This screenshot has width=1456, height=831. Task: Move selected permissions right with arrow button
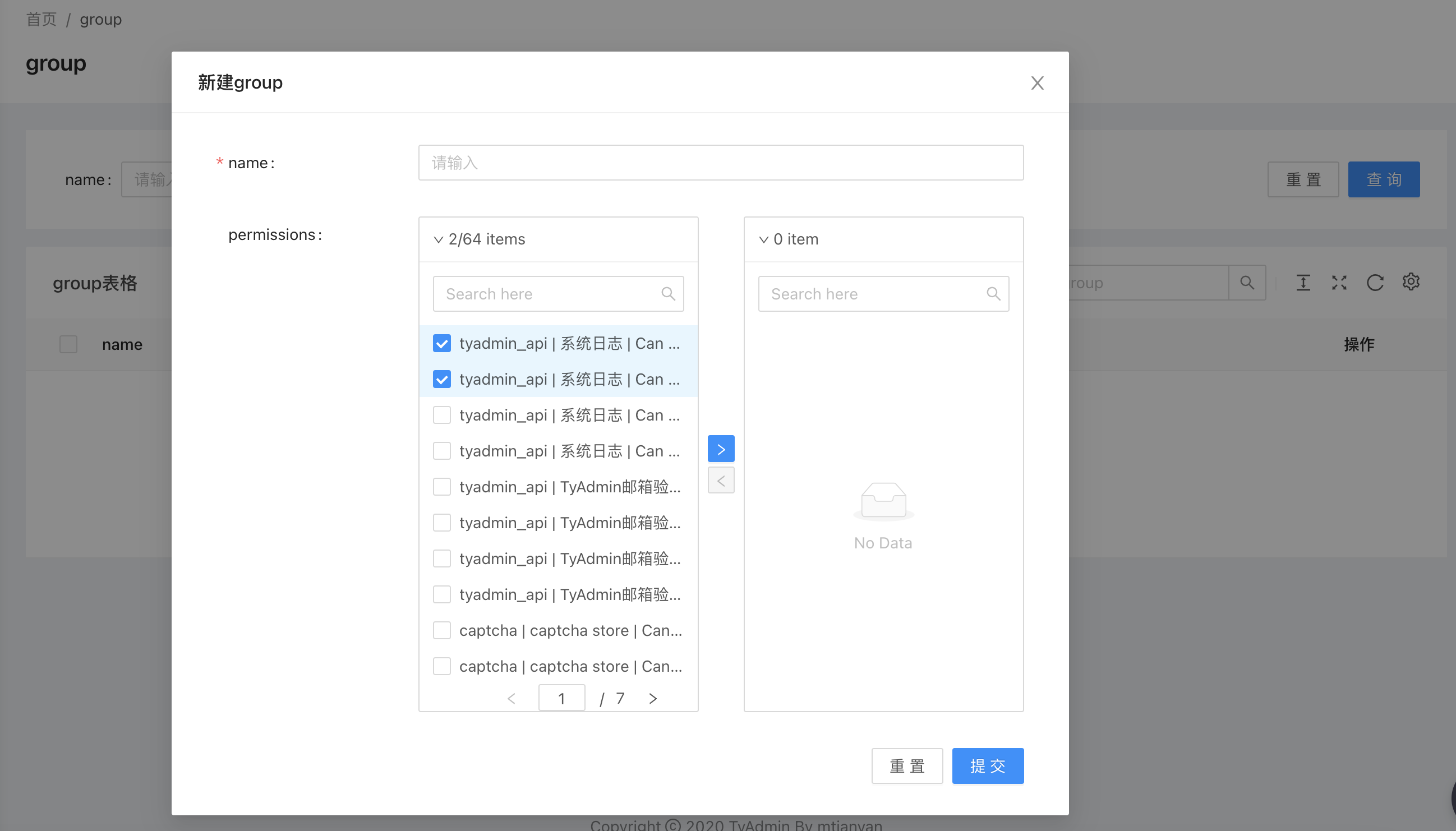[x=721, y=449]
